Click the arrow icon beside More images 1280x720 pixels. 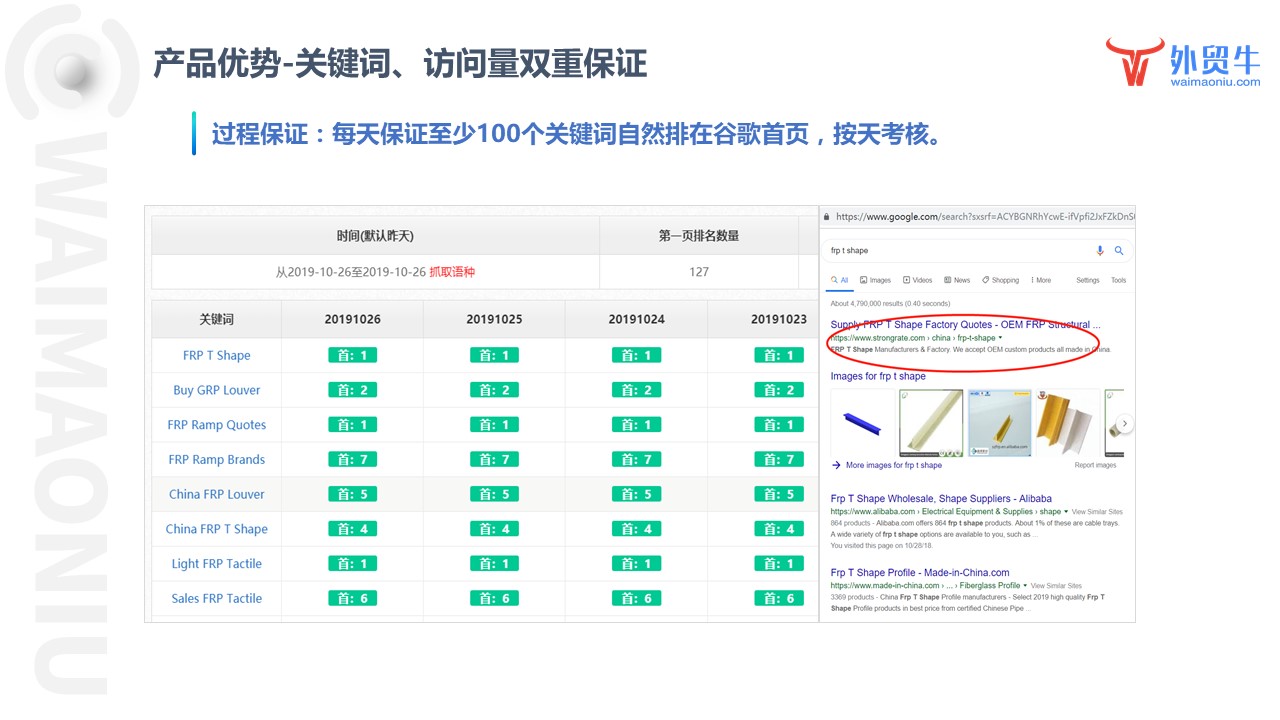pos(836,465)
